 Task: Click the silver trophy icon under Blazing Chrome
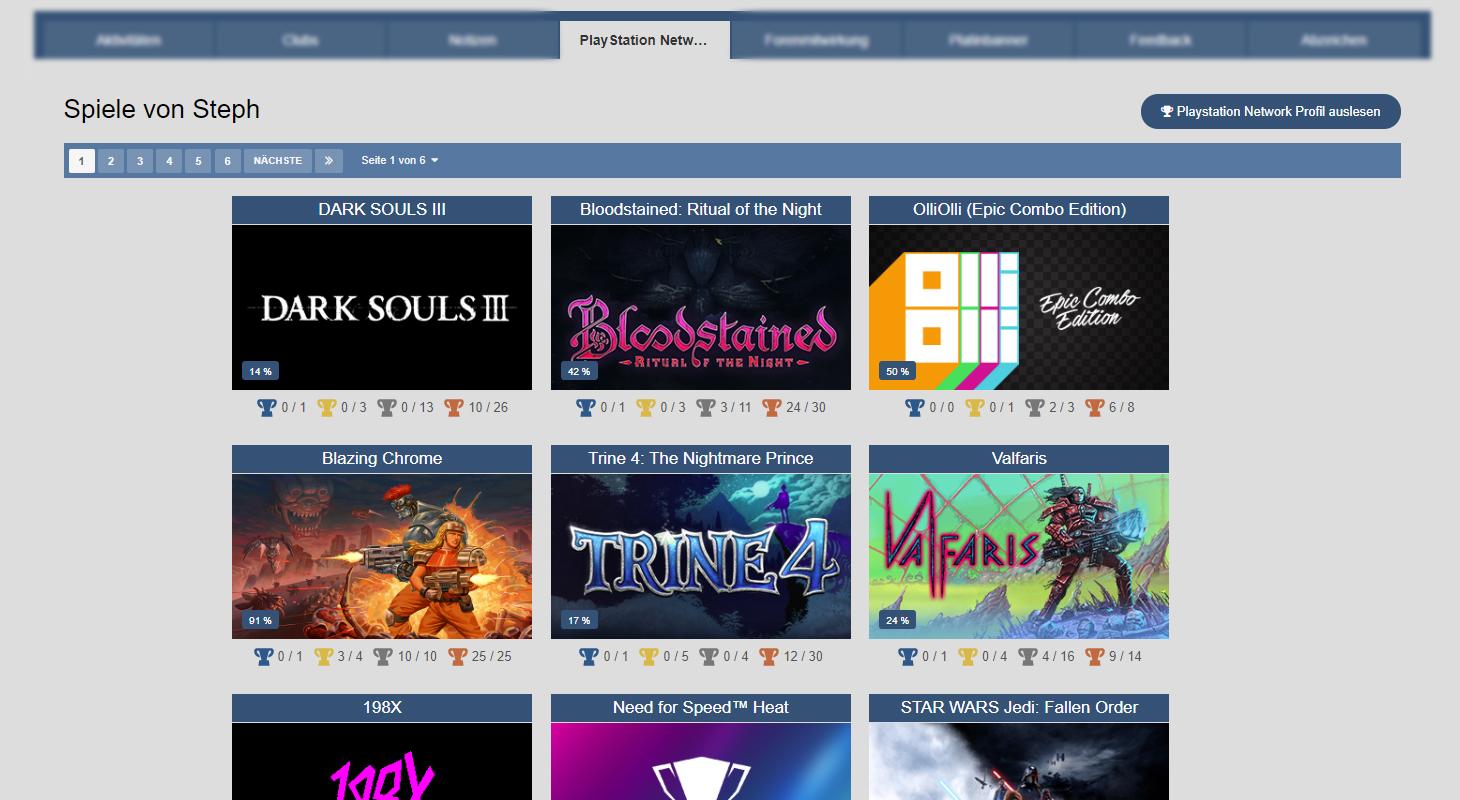(383, 656)
